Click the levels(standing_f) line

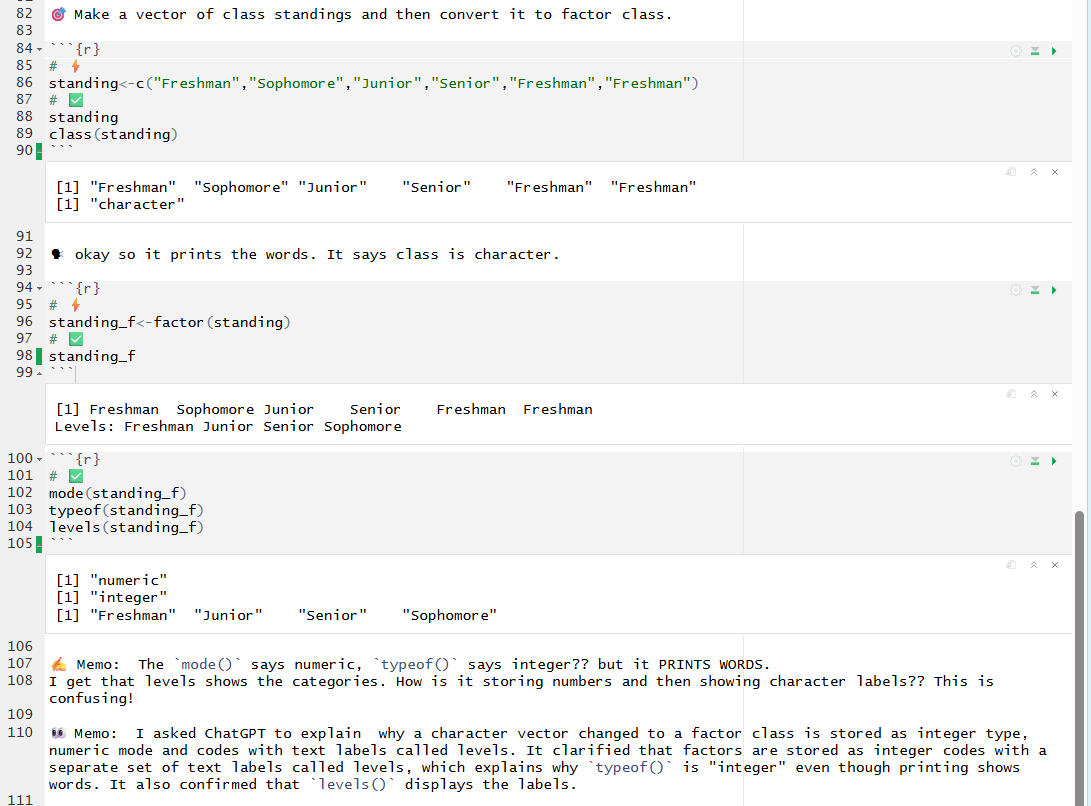(x=126, y=528)
